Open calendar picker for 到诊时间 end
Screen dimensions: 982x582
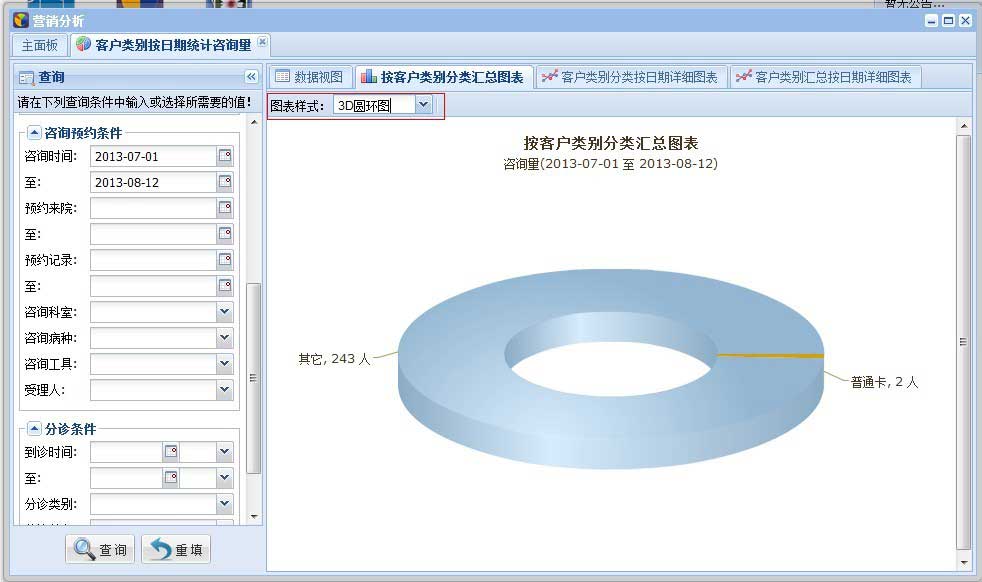170,478
